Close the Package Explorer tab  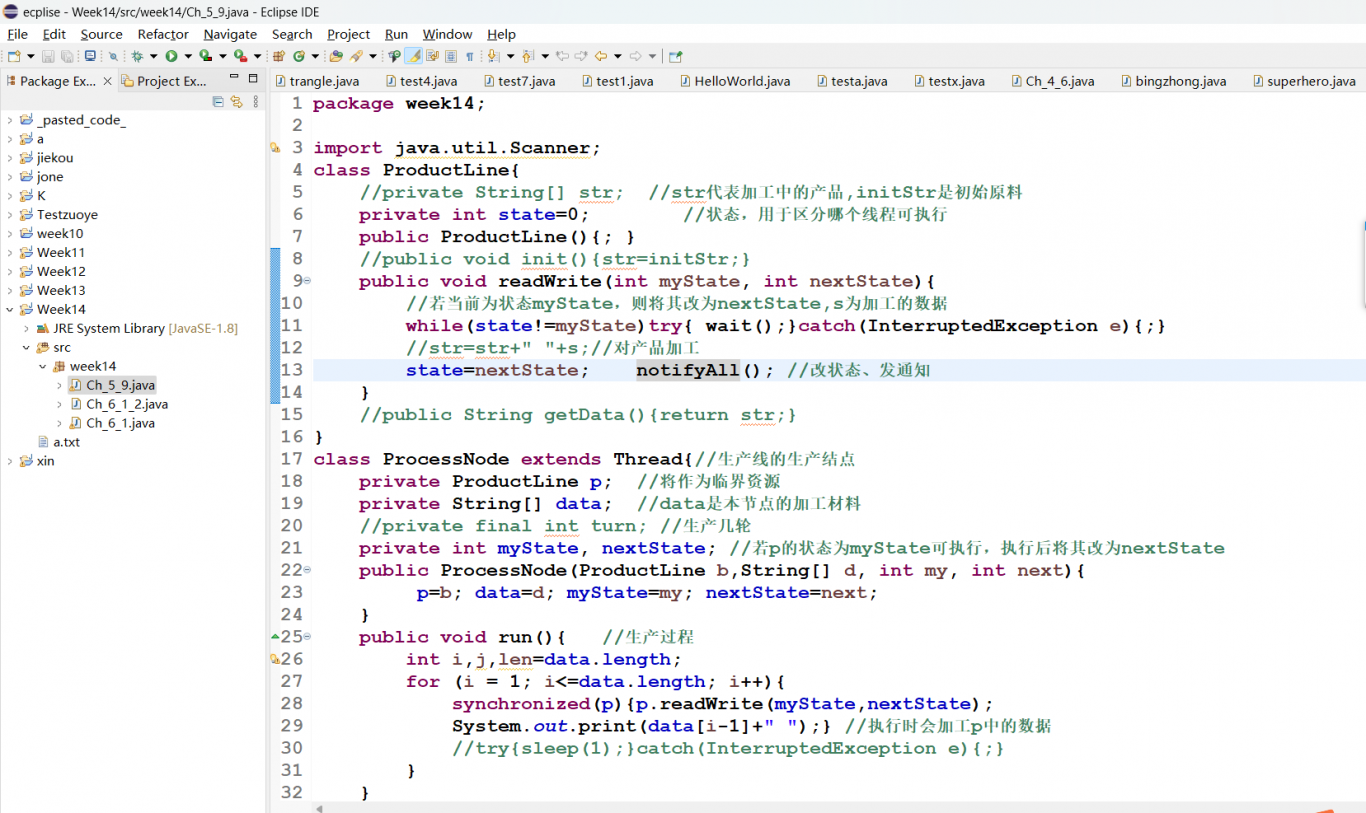[x=108, y=81]
